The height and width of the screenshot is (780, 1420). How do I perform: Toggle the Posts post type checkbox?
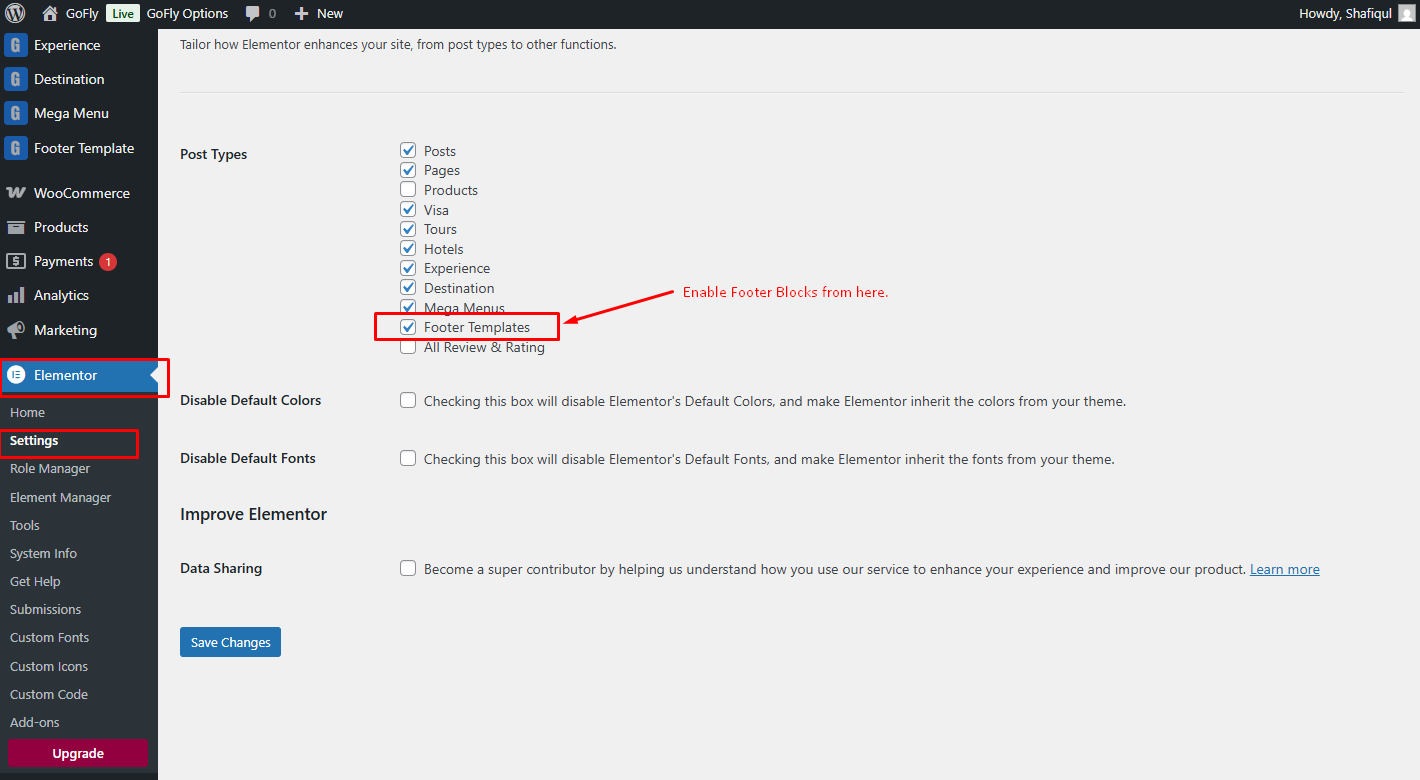(x=408, y=150)
